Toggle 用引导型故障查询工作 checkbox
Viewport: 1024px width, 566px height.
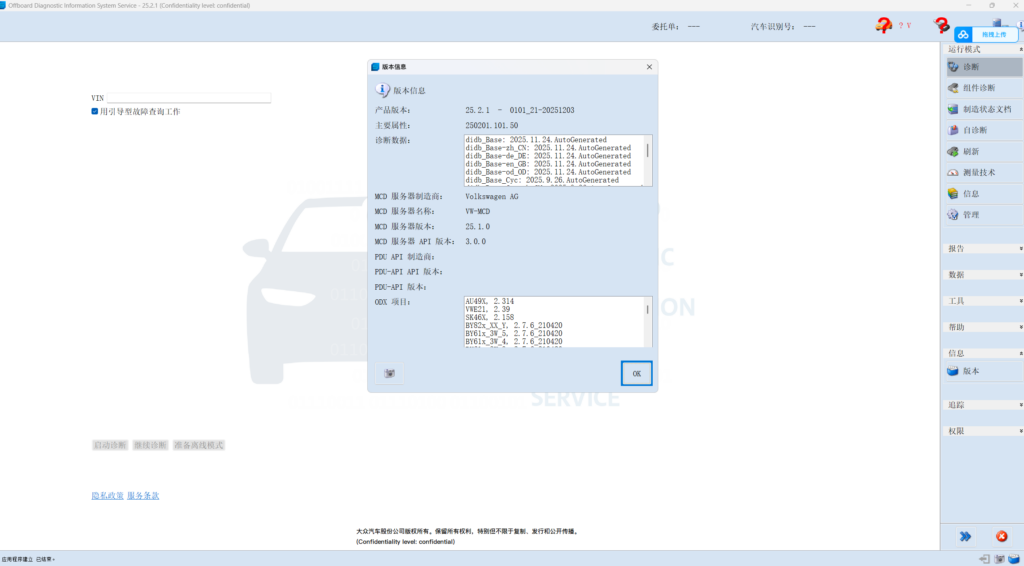tap(95, 112)
